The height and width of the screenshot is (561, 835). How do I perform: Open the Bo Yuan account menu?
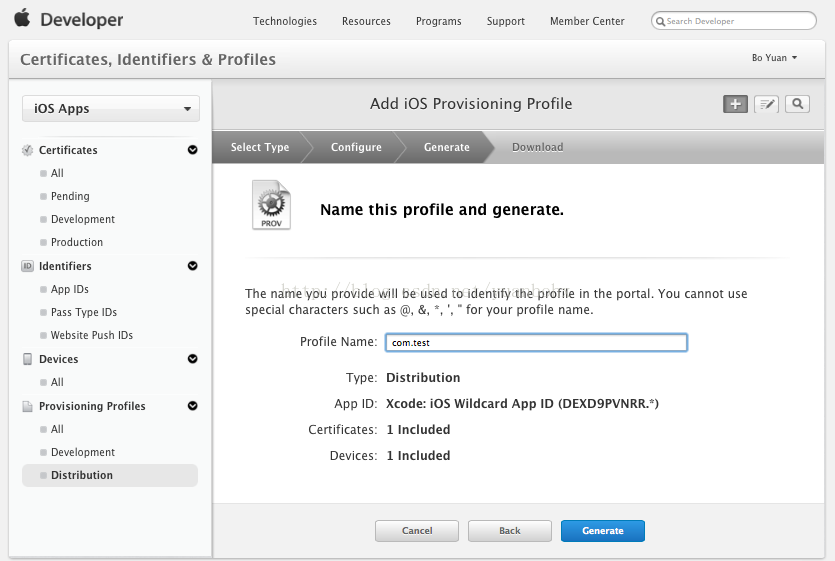774,58
